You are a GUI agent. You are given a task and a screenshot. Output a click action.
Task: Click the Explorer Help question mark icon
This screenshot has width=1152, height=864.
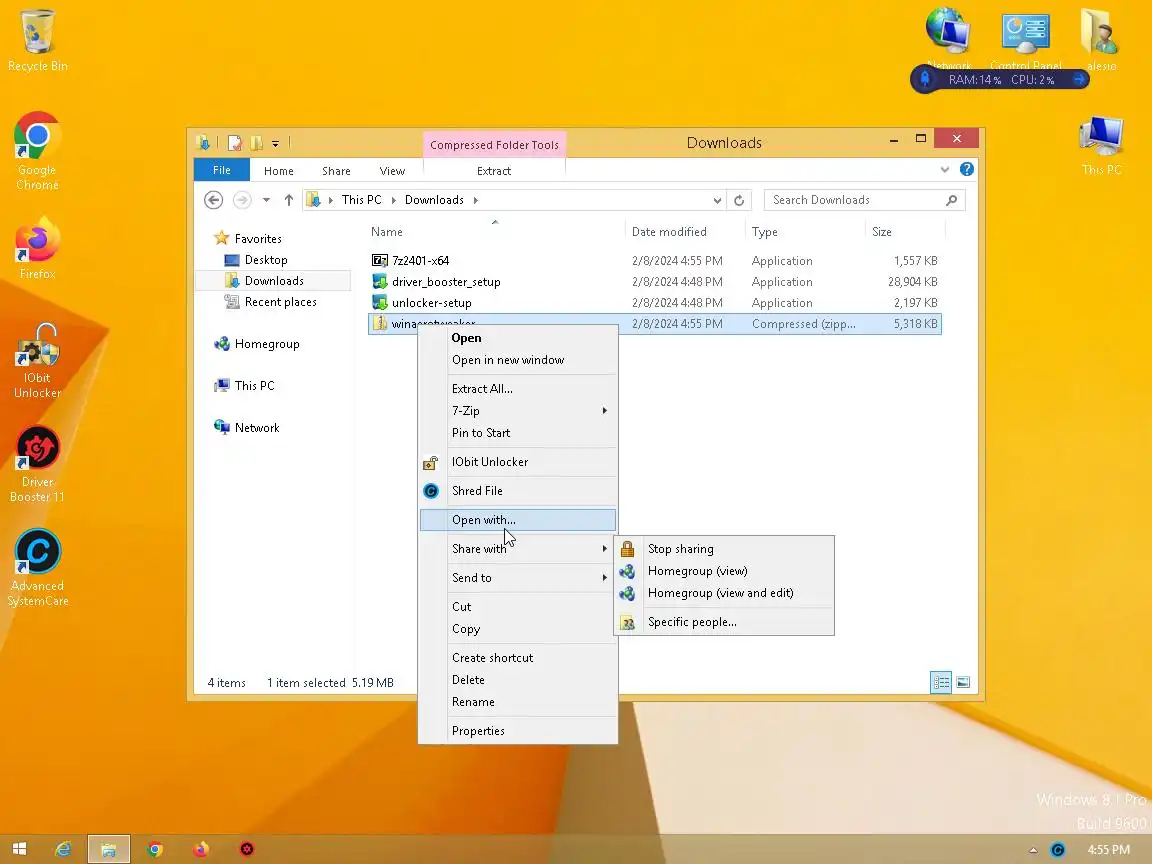point(967,170)
